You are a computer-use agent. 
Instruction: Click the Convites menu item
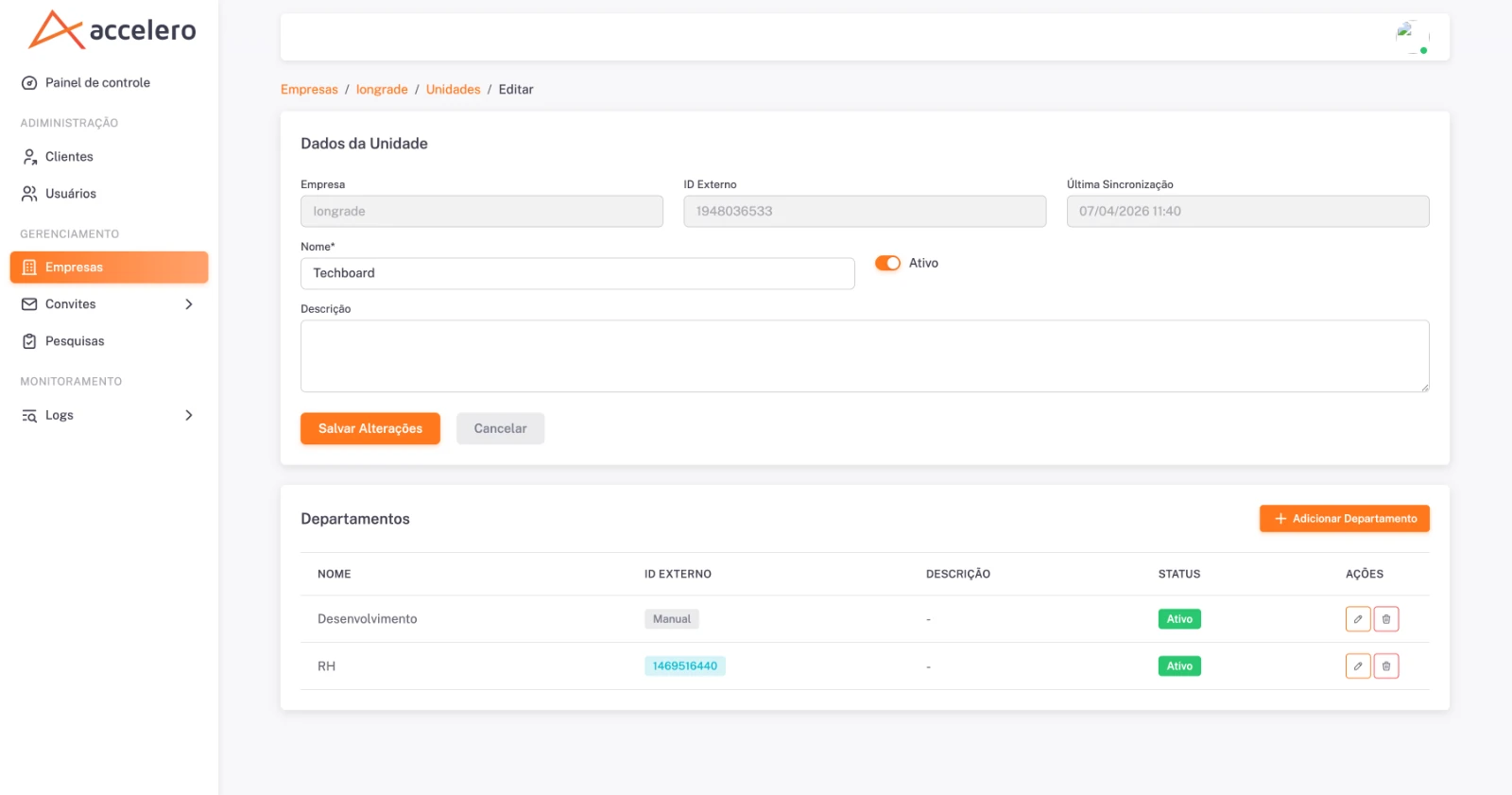point(109,304)
